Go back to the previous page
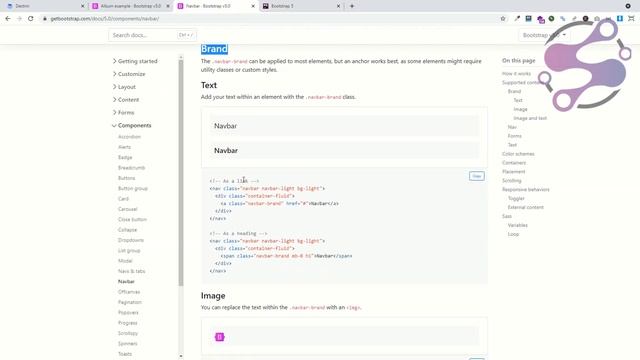 click(x=8, y=18)
